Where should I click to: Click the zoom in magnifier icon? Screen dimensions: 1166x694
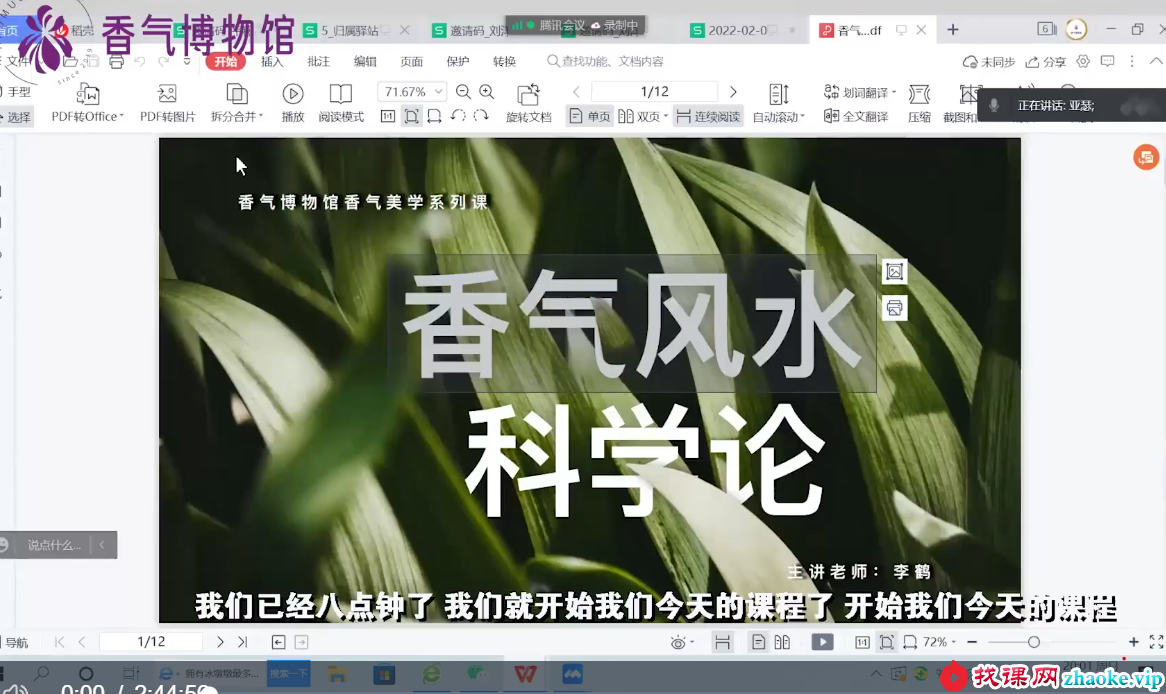click(x=486, y=91)
